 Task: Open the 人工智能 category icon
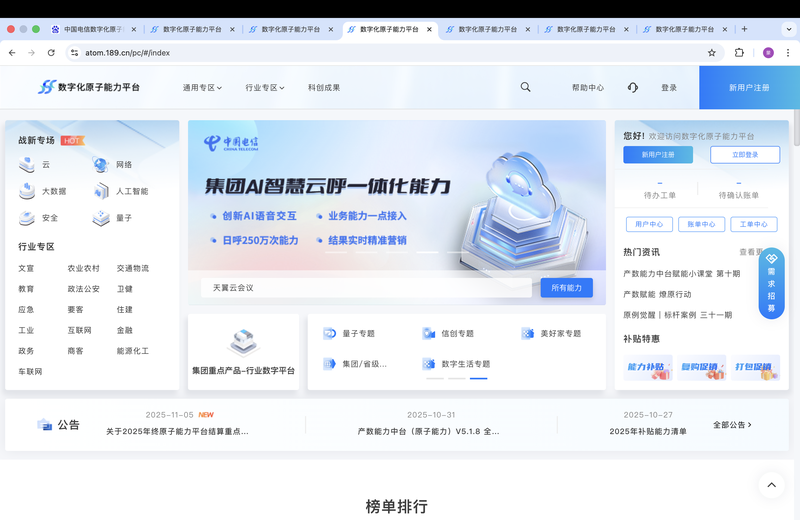pyautogui.click(x=101, y=191)
